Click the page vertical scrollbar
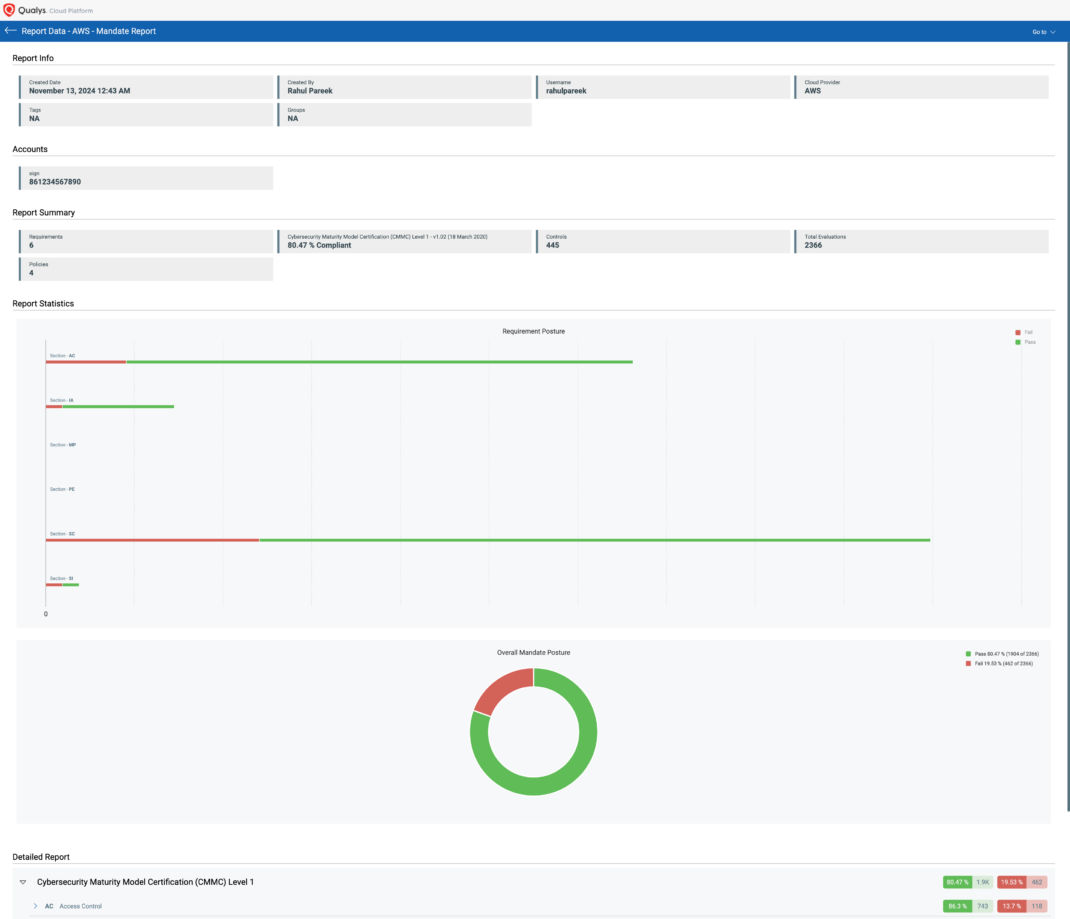Viewport: 1070px width, 919px height. (x=1067, y=426)
